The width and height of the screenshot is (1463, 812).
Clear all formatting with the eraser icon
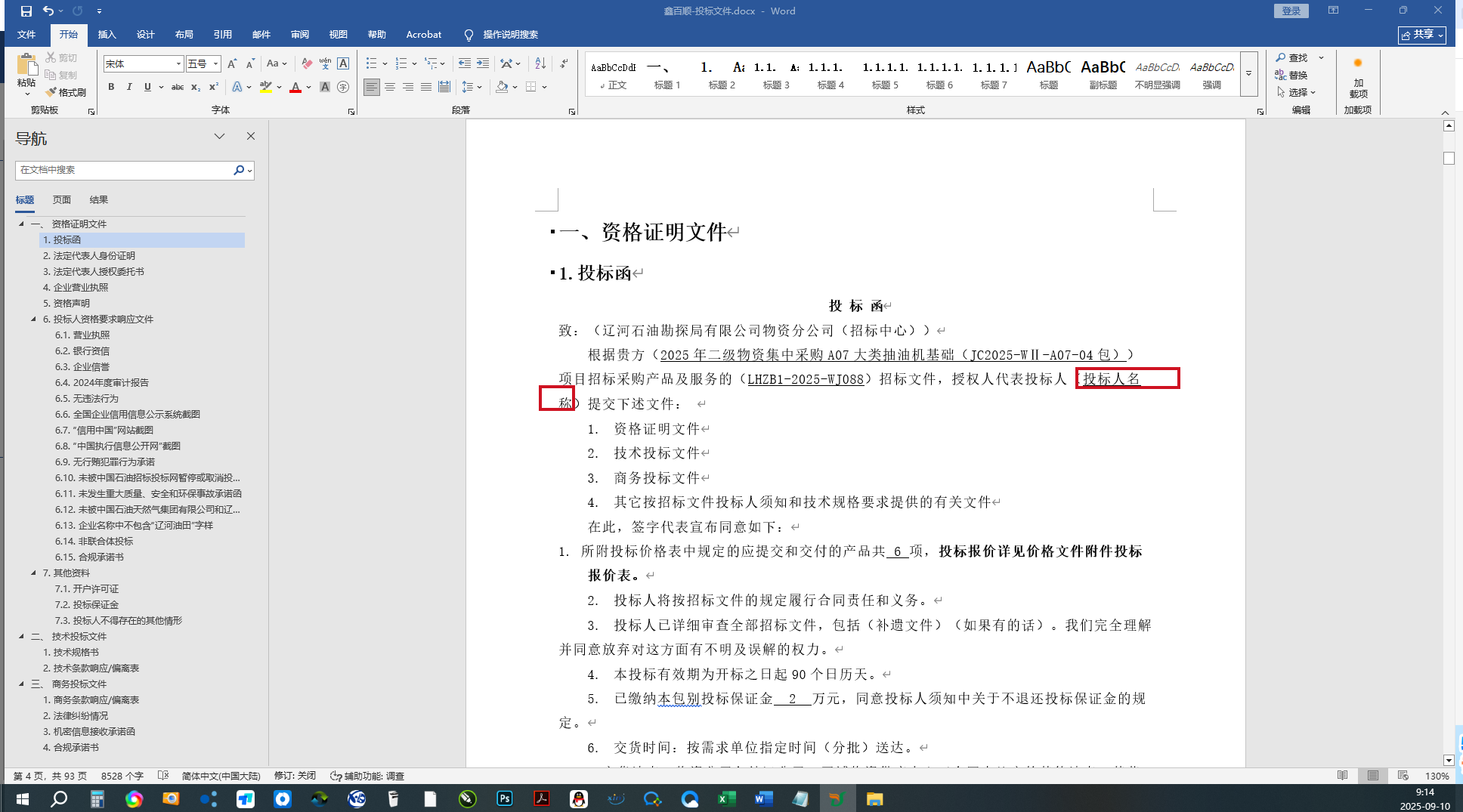tap(307, 63)
